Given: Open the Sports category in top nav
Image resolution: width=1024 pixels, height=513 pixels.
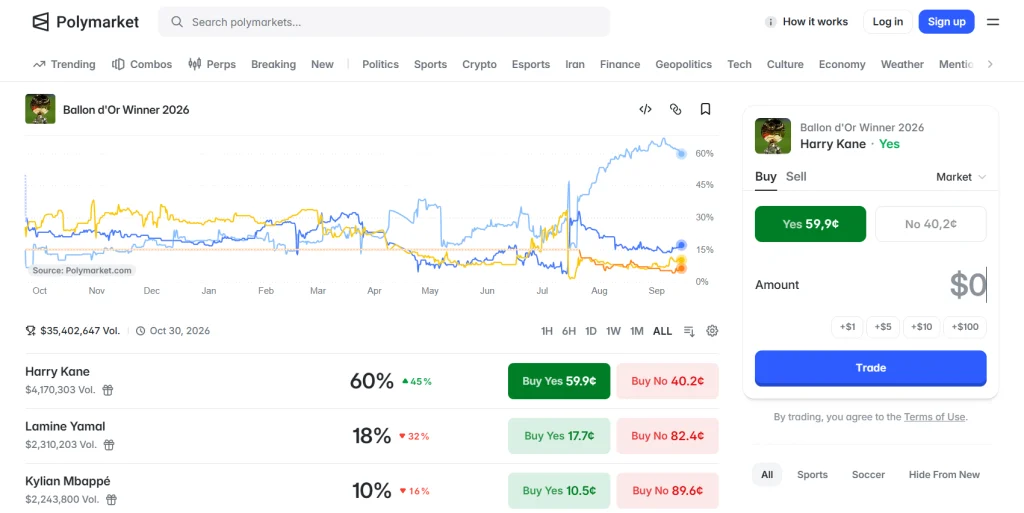Looking at the screenshot, I should click(430, 64).
